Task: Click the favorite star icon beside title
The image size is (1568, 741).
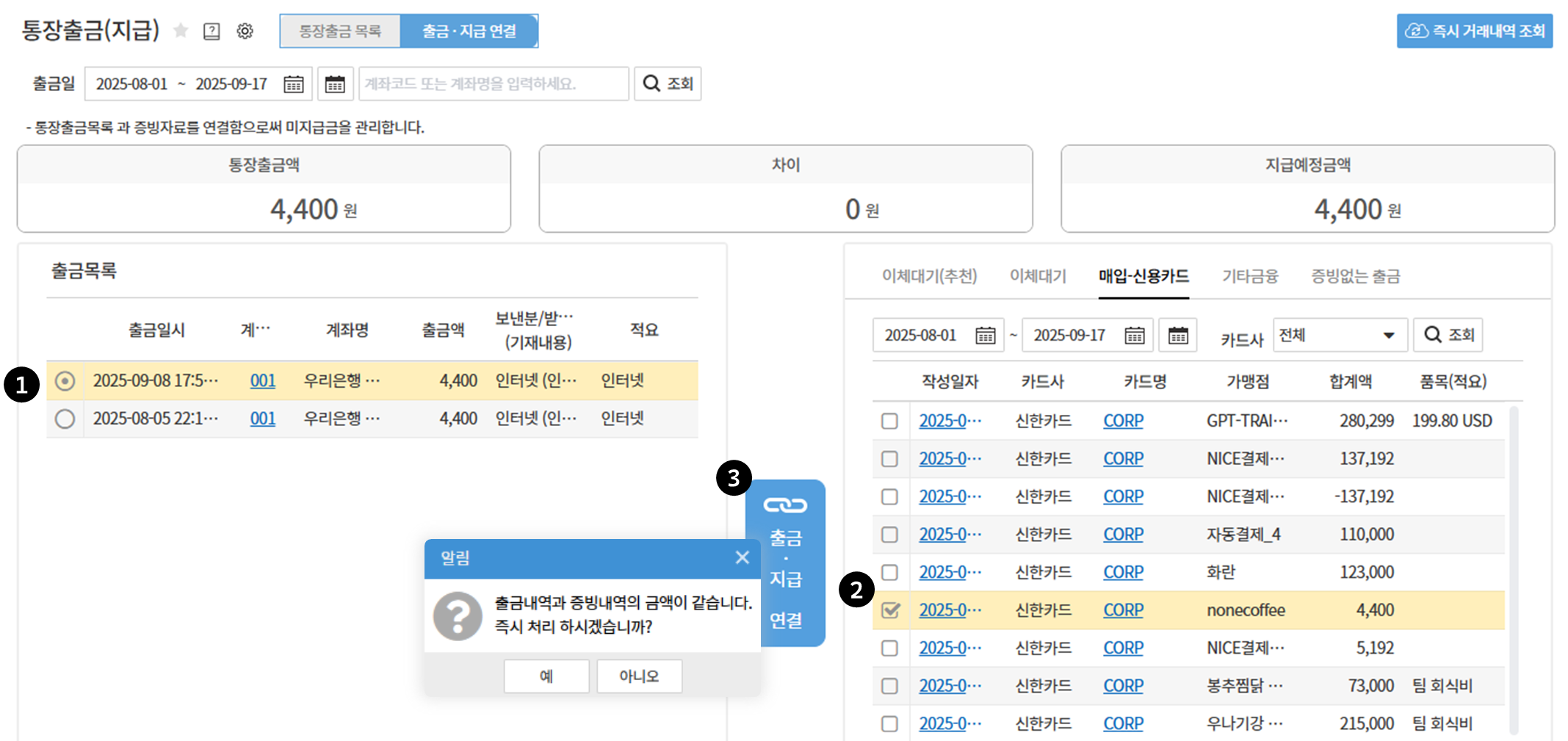Action: pos(181,31)
